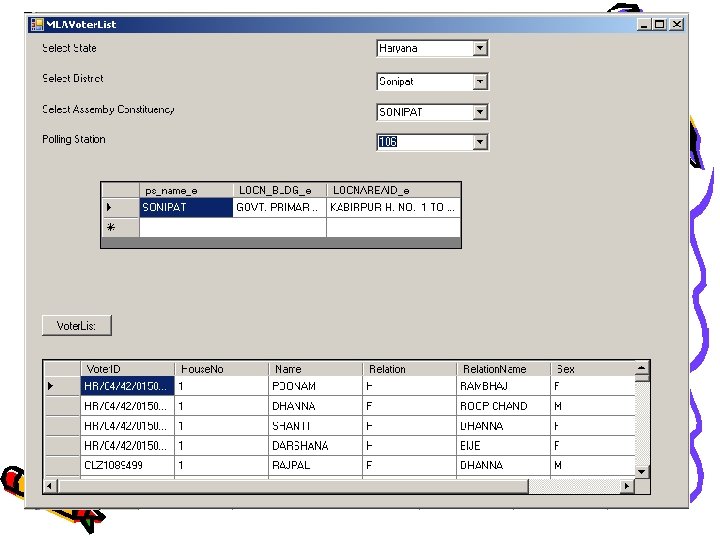Click voter grid vertical scrollbar down arrow
Screen dimensions: 720x540
[x=642, y=472]
